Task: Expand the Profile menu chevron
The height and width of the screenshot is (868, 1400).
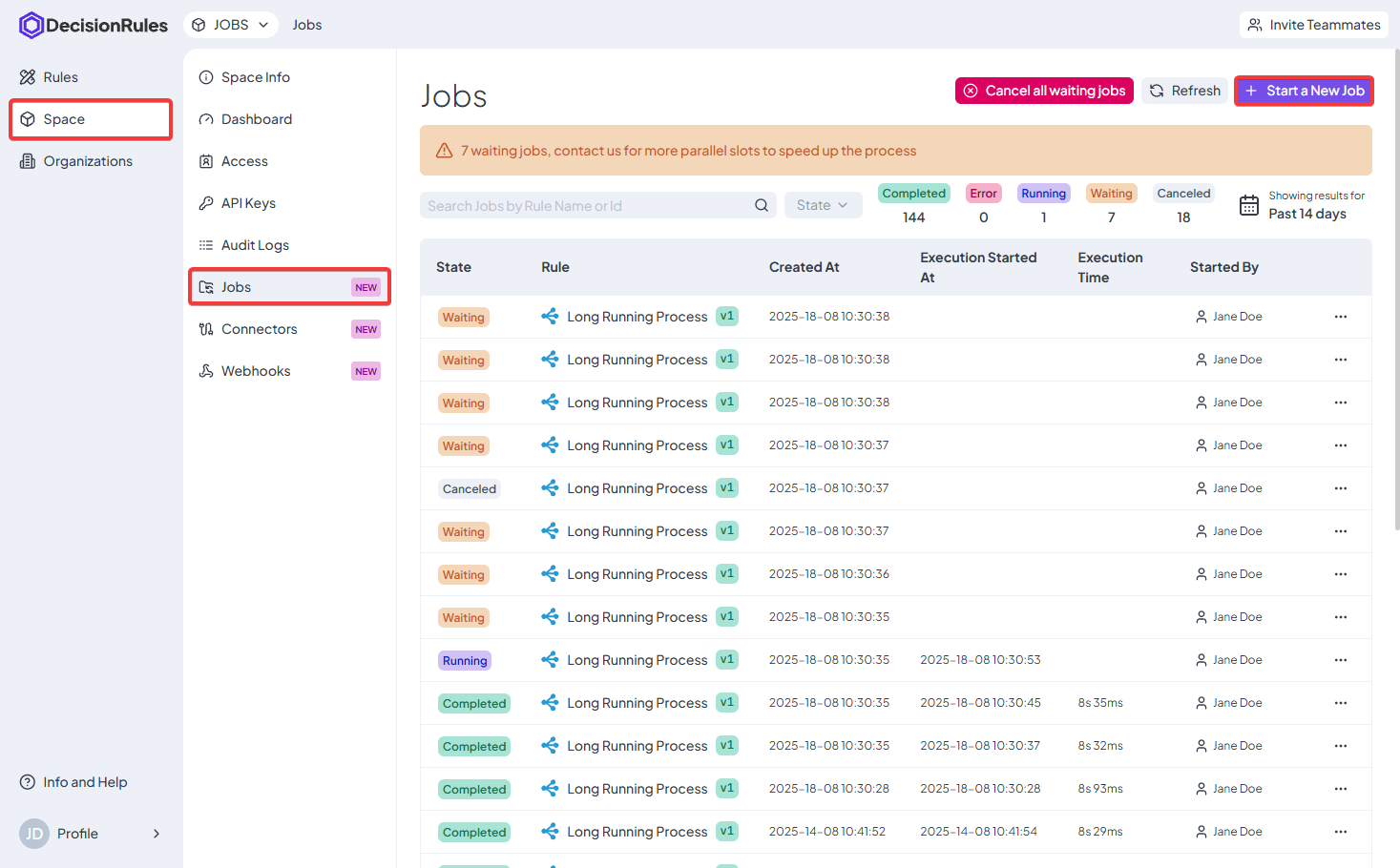Action: (x=157, y=834)
